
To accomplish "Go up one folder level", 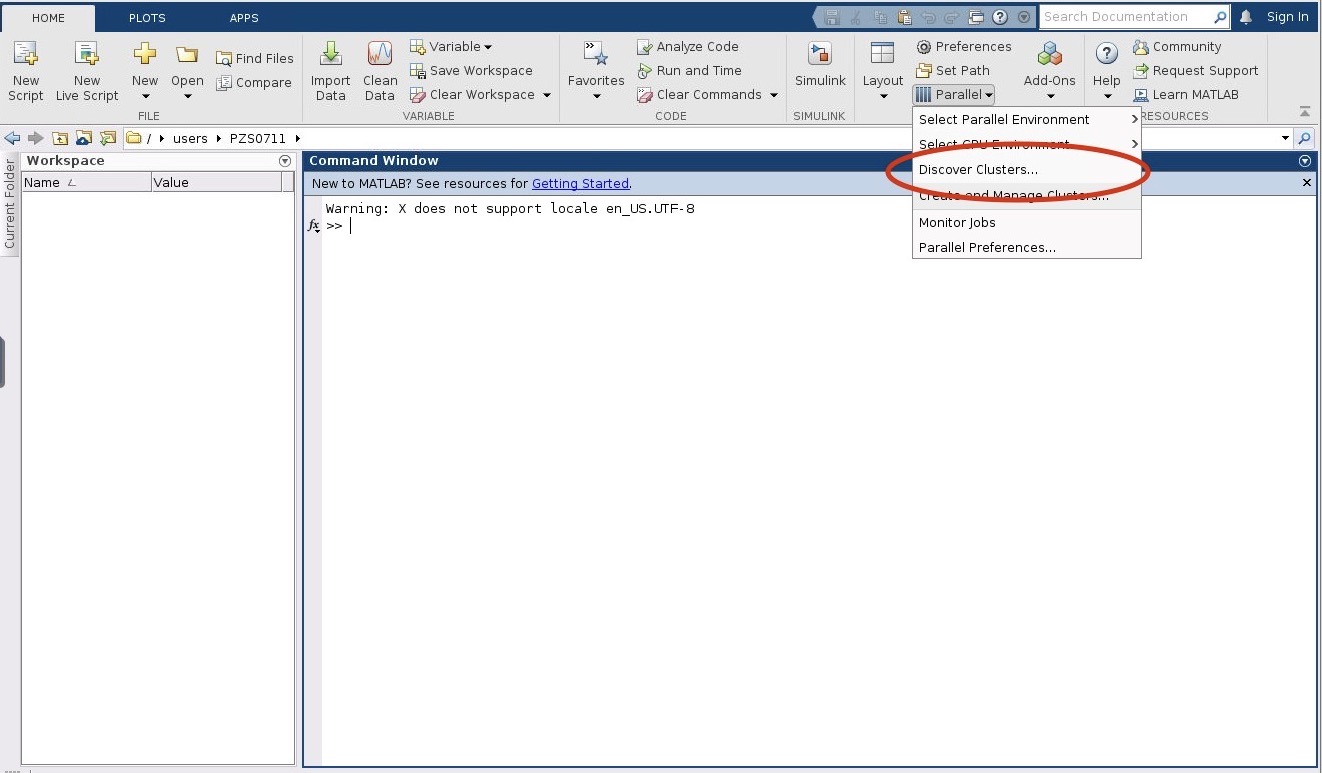I will 60,138.
